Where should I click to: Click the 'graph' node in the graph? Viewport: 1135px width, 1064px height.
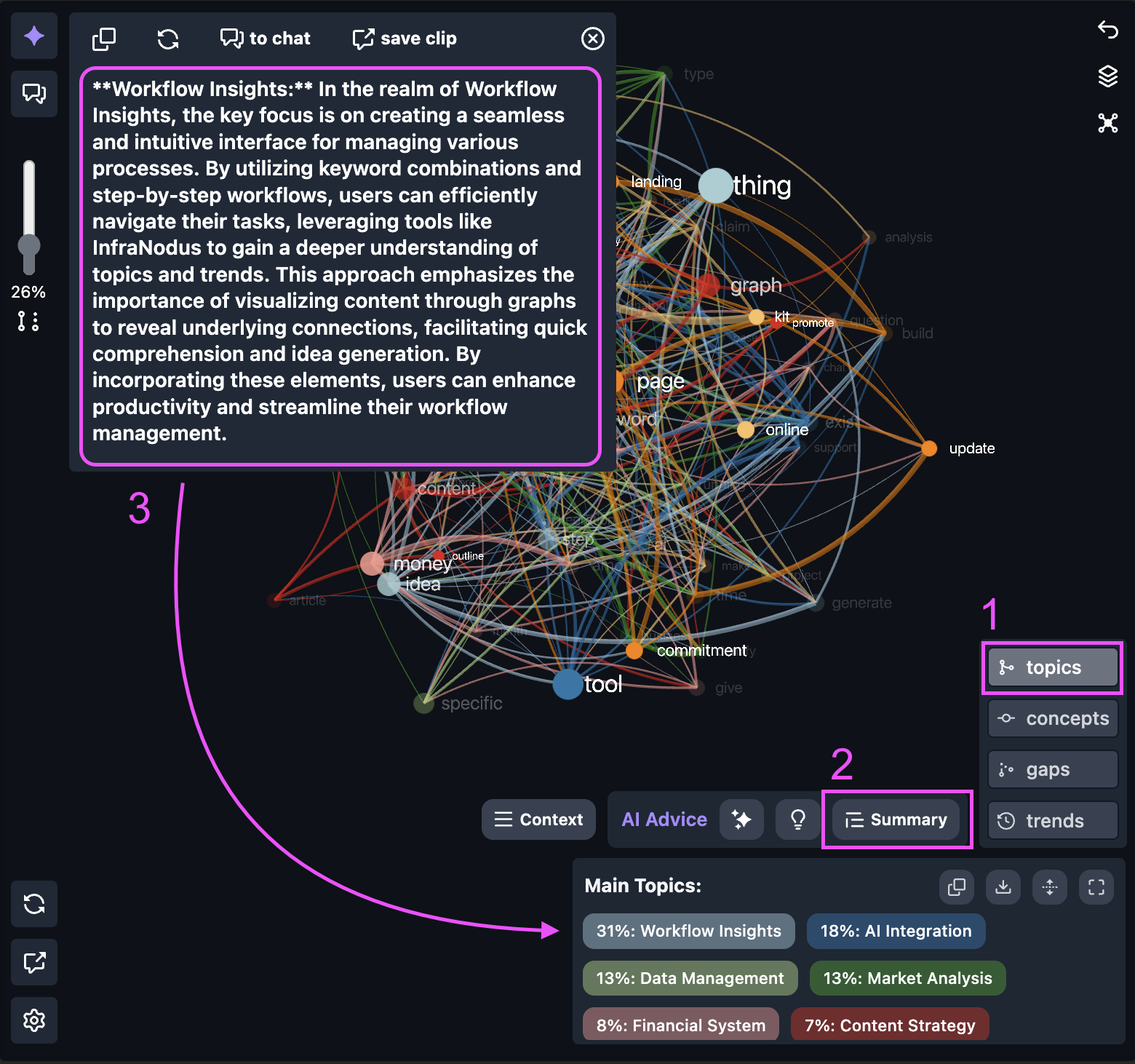point(708,285)
